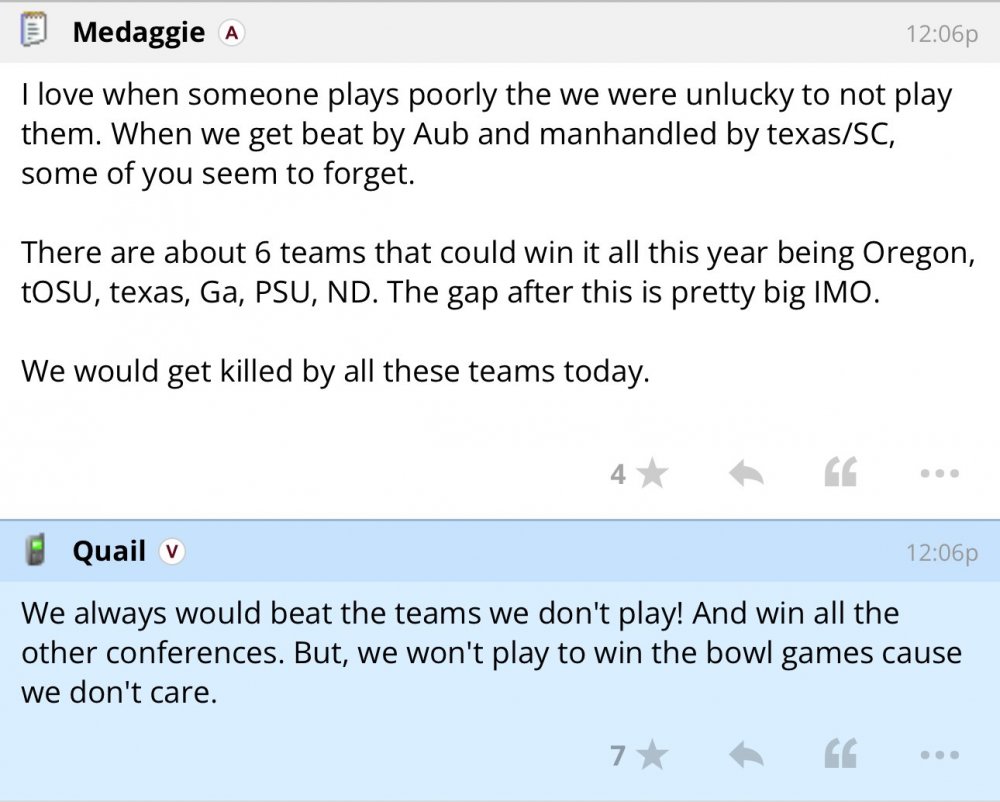Star Quail's post
1000x802 pixels.
click(x=652, y=755)
